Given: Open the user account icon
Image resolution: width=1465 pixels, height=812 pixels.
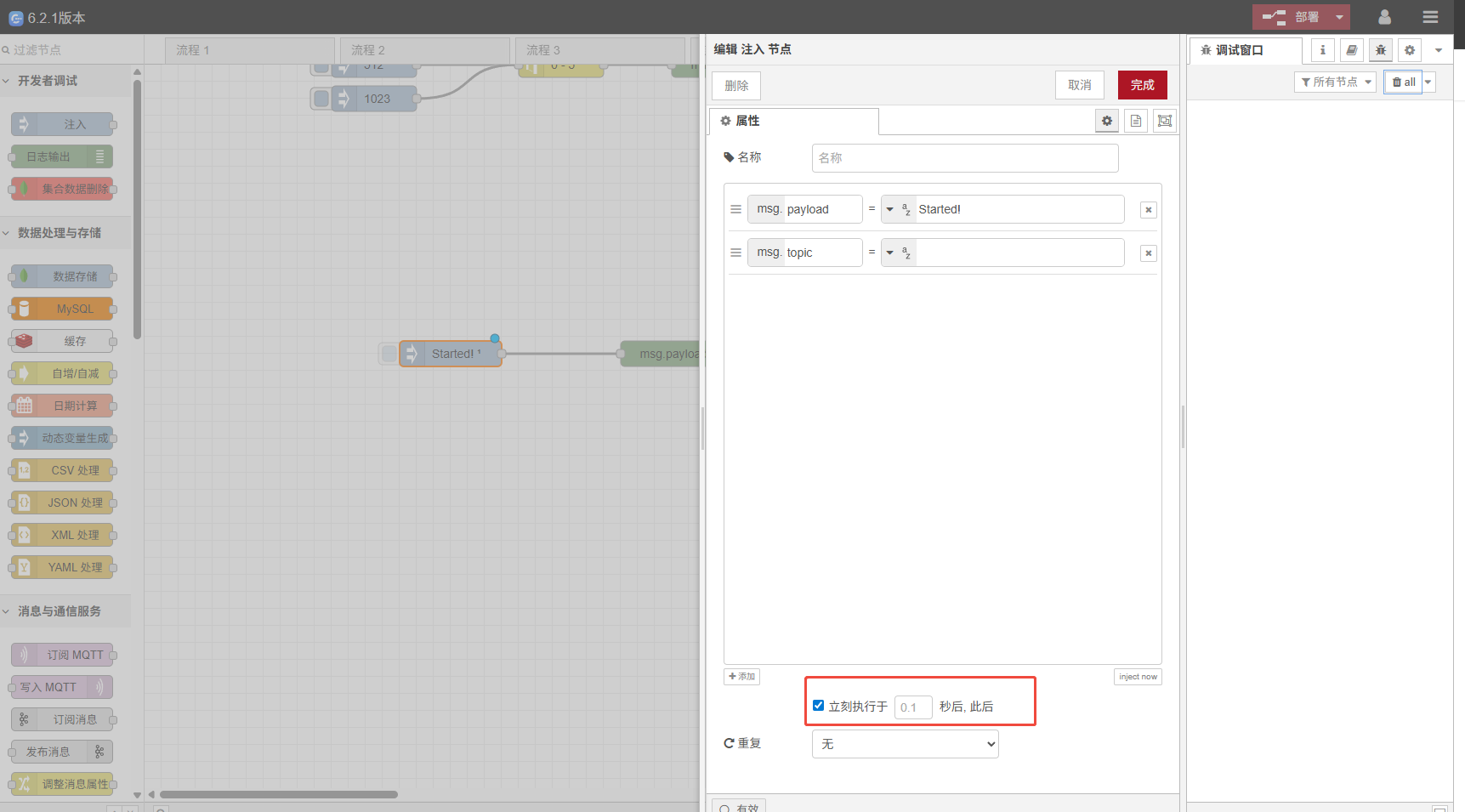Looking at the screenshot, I should pyautogui.click(x=1384, y=17).
